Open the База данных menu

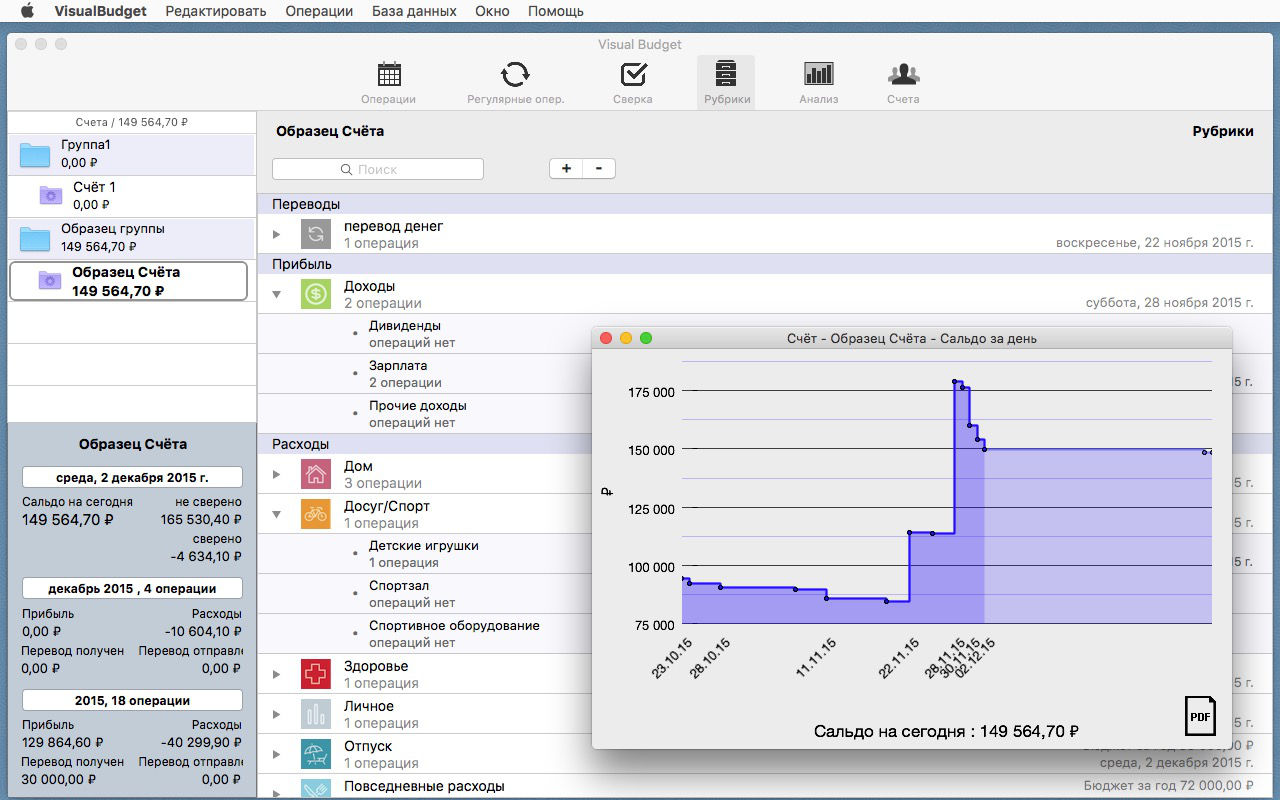pos(414,11)
